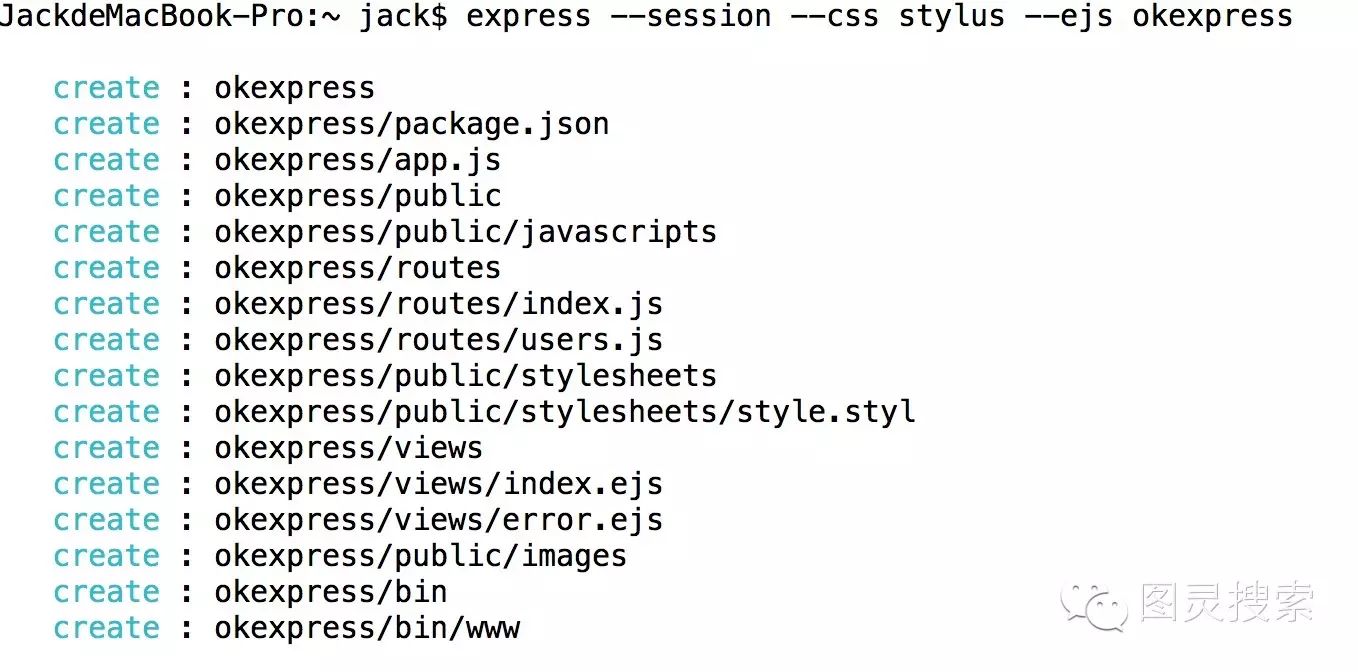Click the okexpress/routes directory line
1358x672 pixels.
click(277, 268)
